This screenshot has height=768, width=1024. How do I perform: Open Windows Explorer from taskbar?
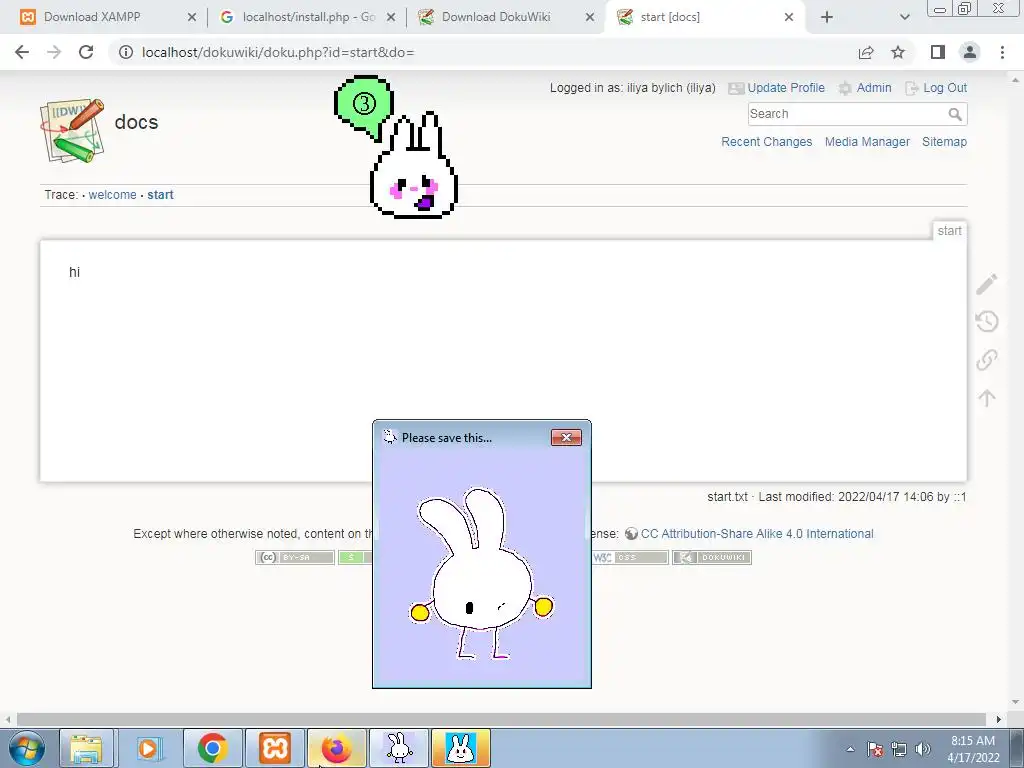point(87,748)
